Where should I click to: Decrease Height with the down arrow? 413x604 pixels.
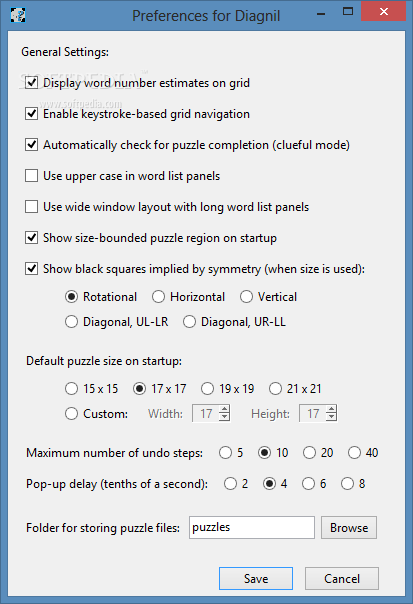331,418
